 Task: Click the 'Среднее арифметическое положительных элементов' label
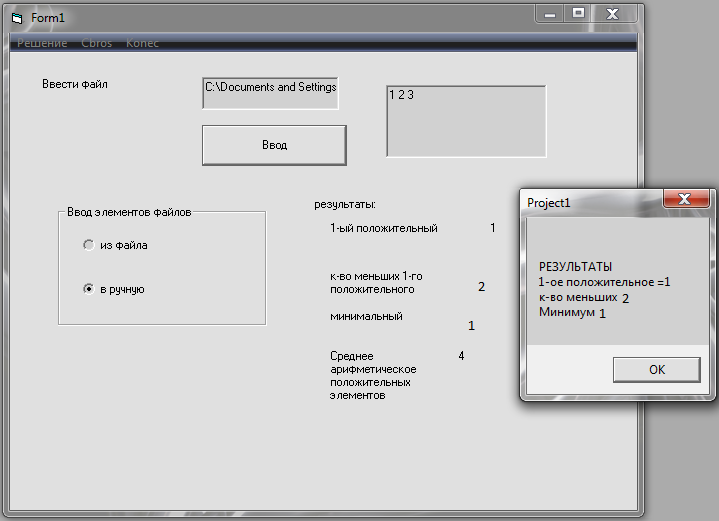373,376
